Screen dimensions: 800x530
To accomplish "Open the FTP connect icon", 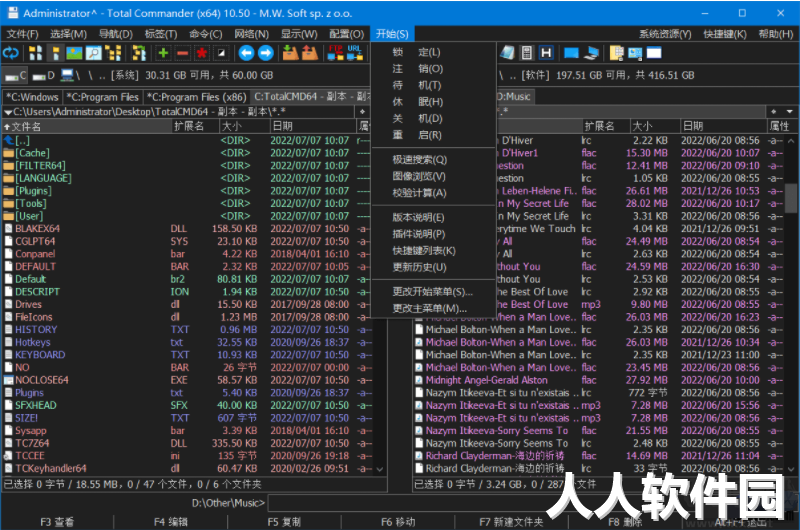I will [x=335, y=53].
